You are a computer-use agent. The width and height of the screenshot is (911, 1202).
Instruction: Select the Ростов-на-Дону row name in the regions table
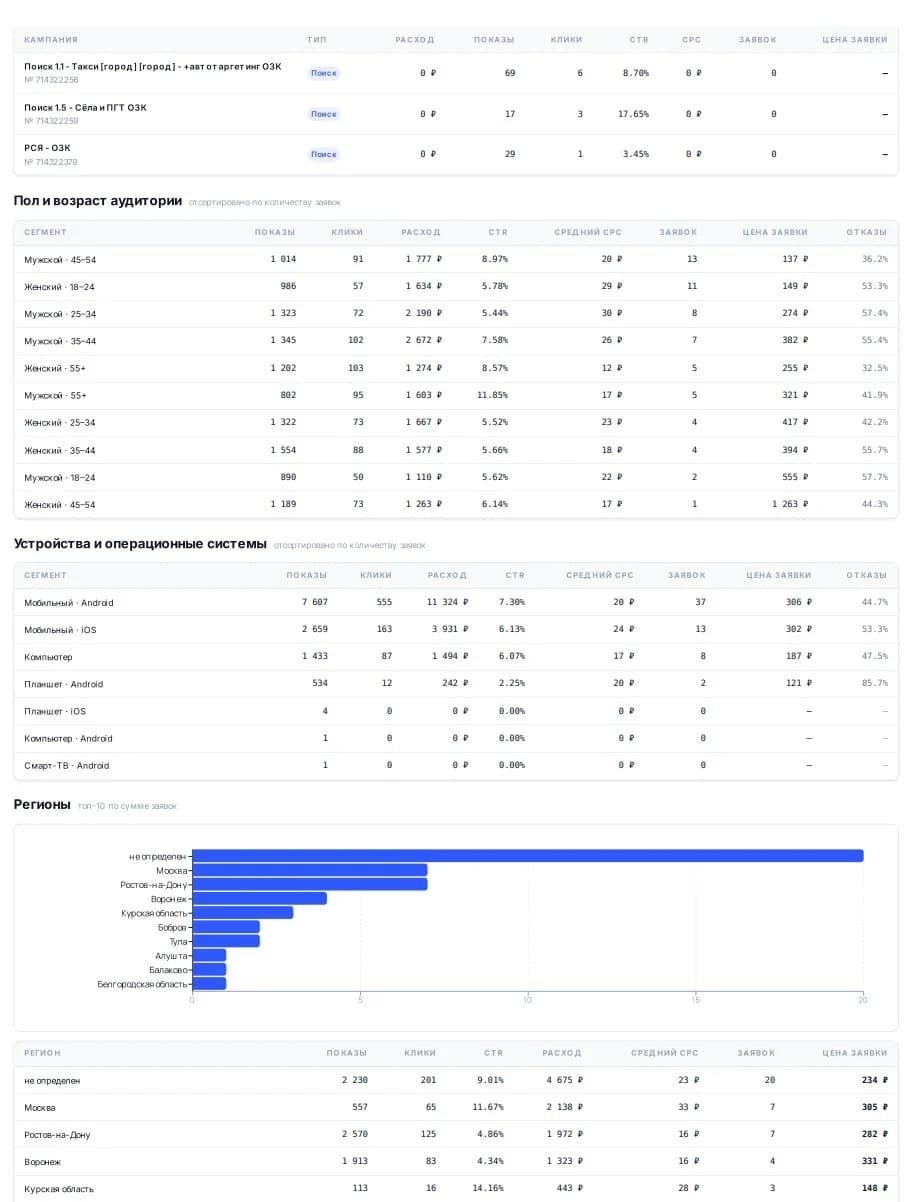(57, 1135)
